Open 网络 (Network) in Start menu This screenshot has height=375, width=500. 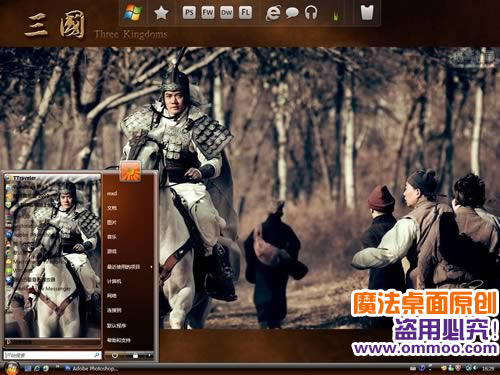(x=112, y=296)
